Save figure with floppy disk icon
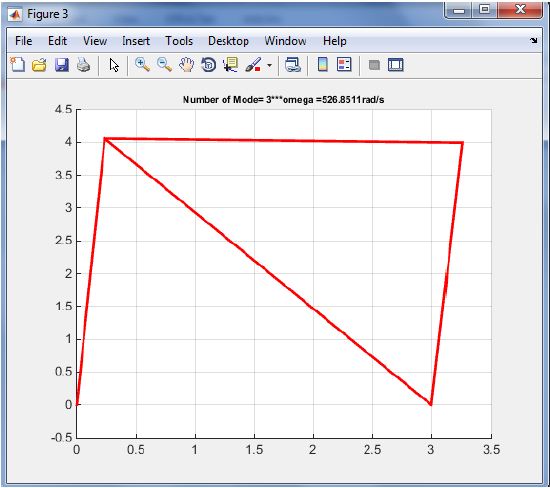The height and width of the screenshot is (488, 550). [62, 65]
